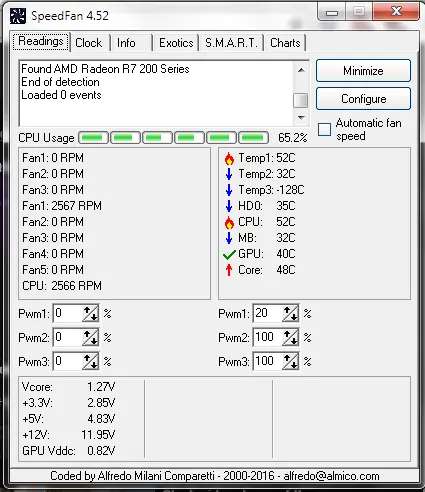Click the blue arrow icon next to HD0

229,206
